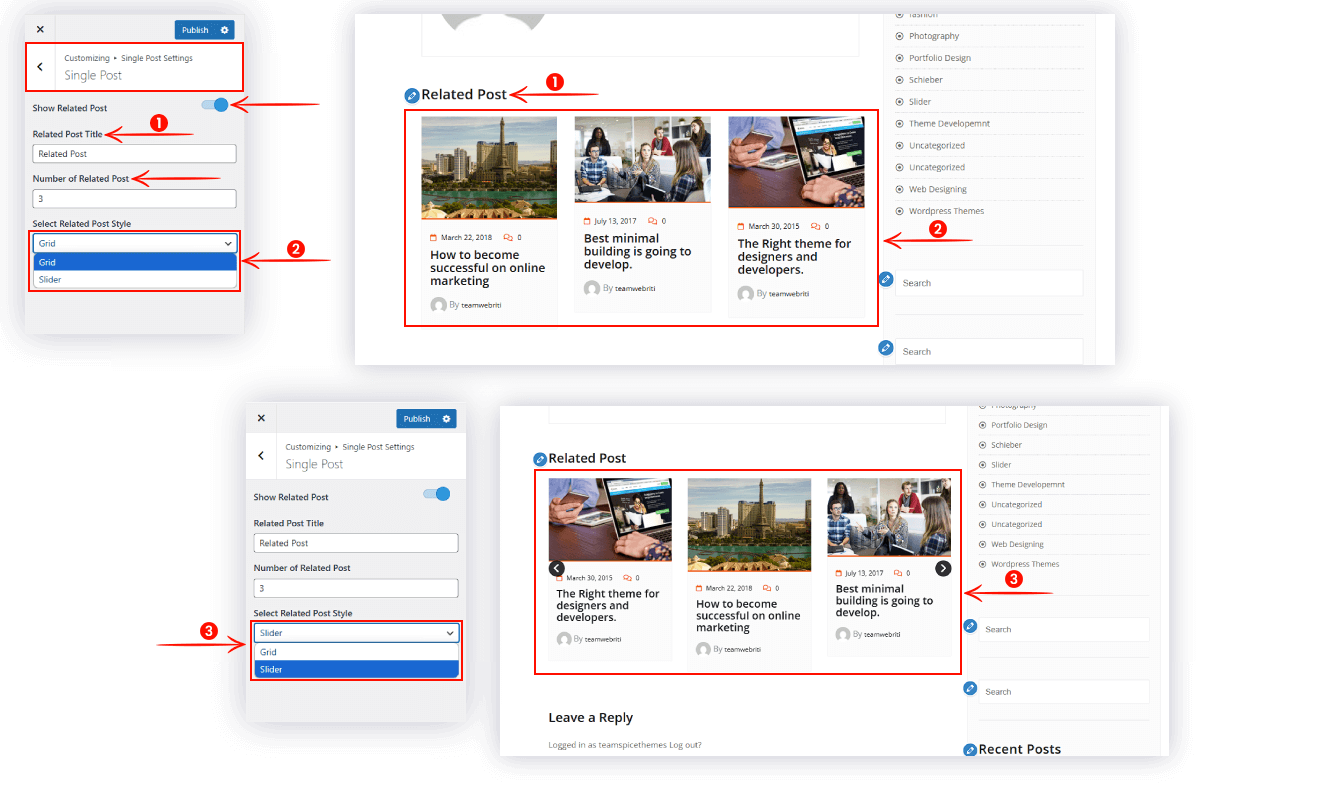Open Portfolio Design category in slider preview sidebar
Screen dimensions: 1330x804
coord(1019,425)
